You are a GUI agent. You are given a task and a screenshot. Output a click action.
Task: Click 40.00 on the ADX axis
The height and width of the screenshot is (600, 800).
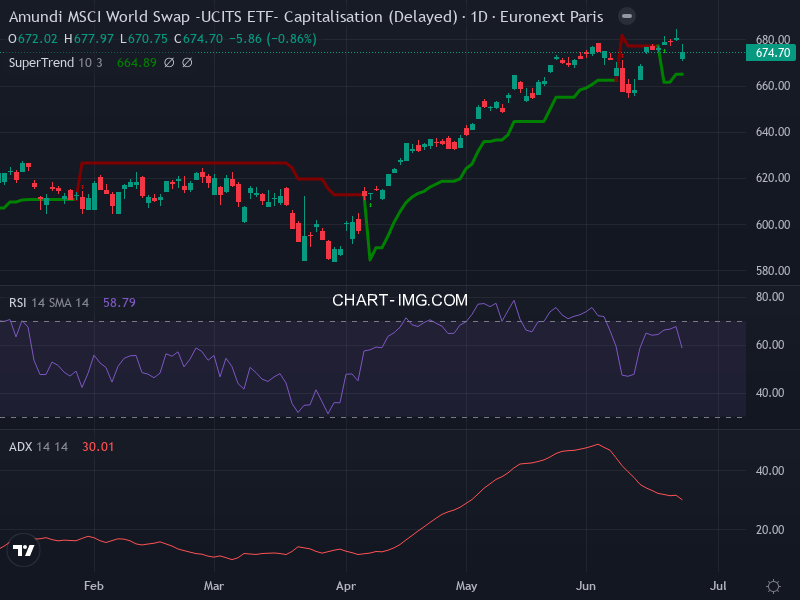(x=770, y=470)
